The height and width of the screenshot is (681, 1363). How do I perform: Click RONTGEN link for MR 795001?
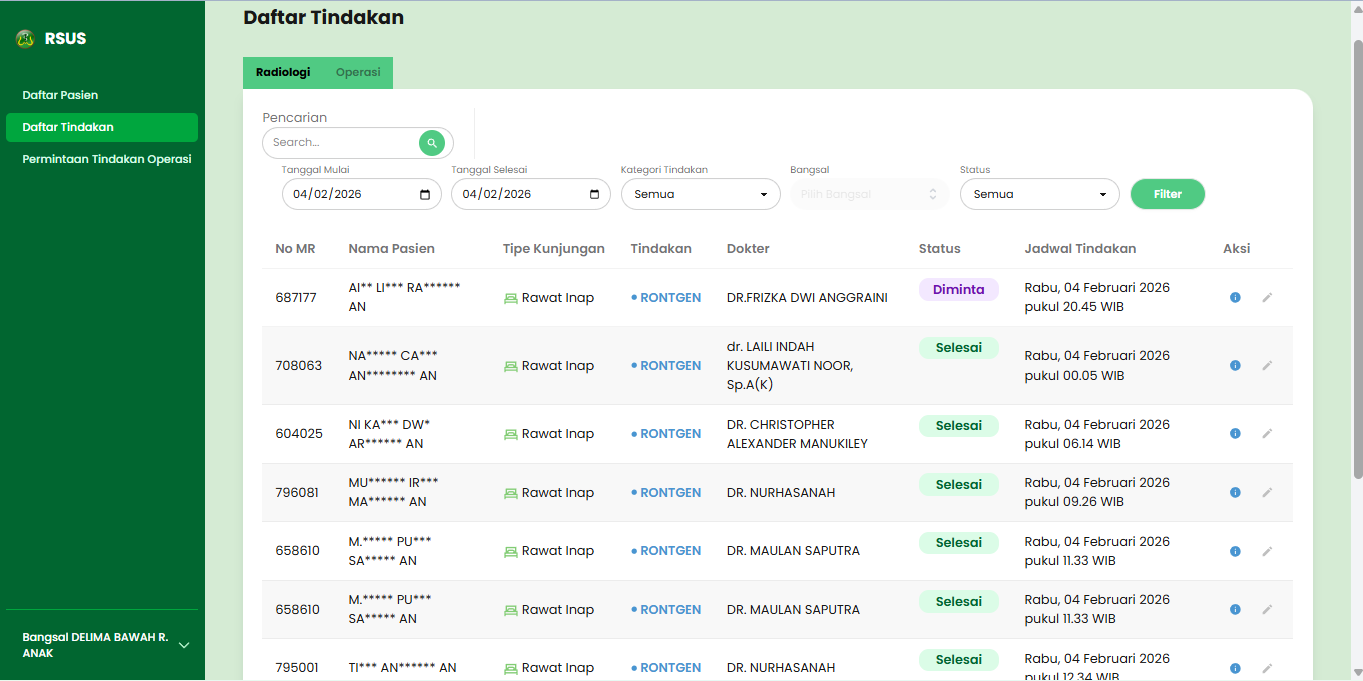pyautogui.click(x=670, y=667)
